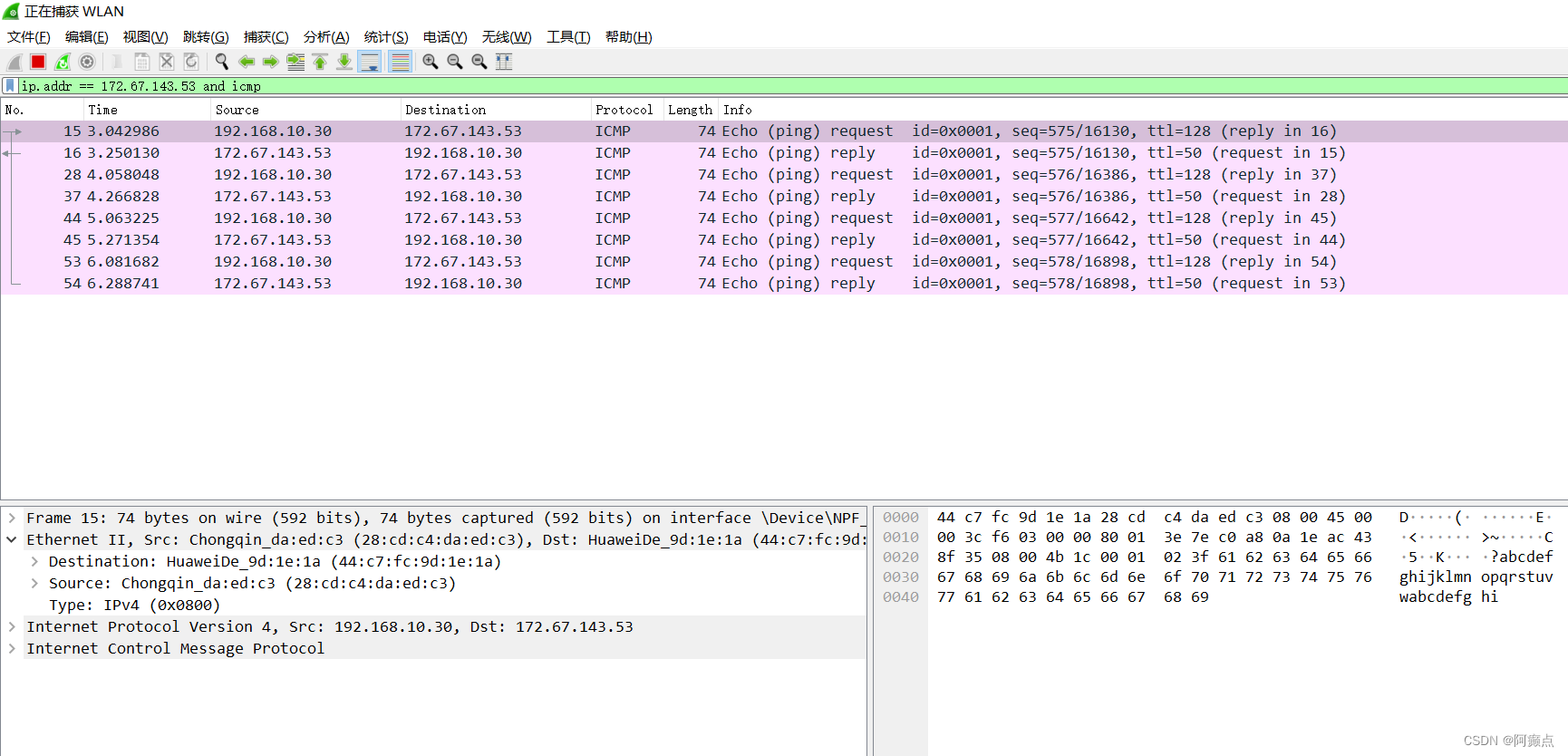Open the 电话(Y) menu
The image size is (1568, 756).
445,37
